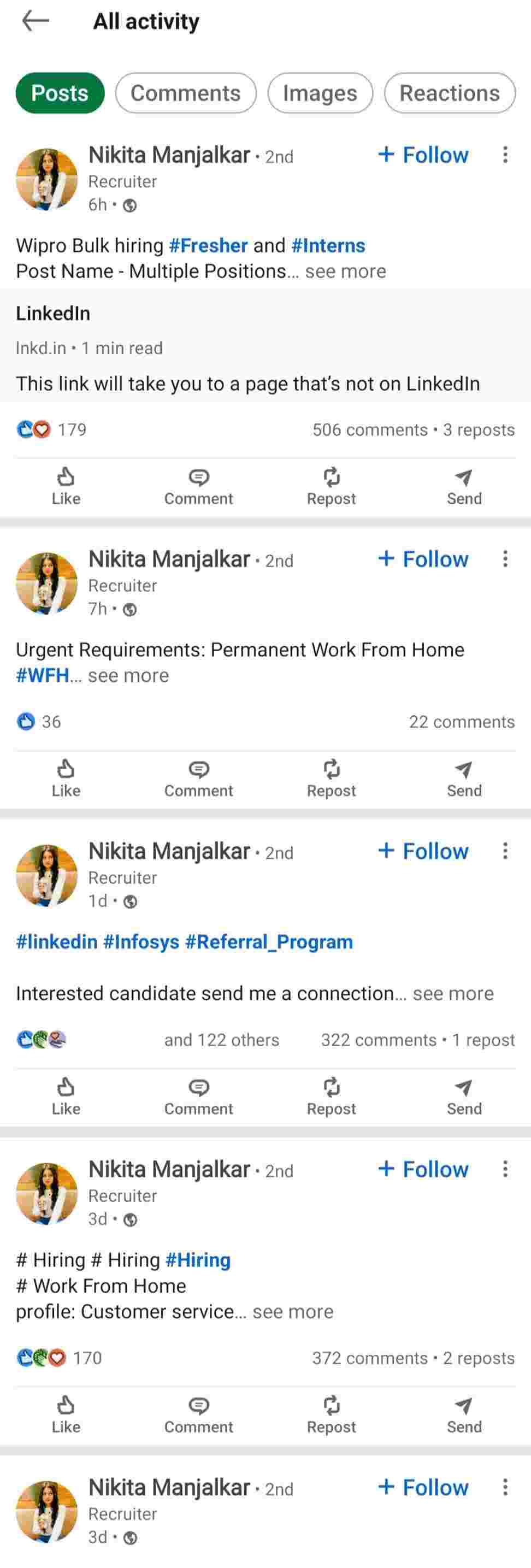The image size is (531, 1568).
Task: Open options menu on Work From Home post
Action: [505, 559]
